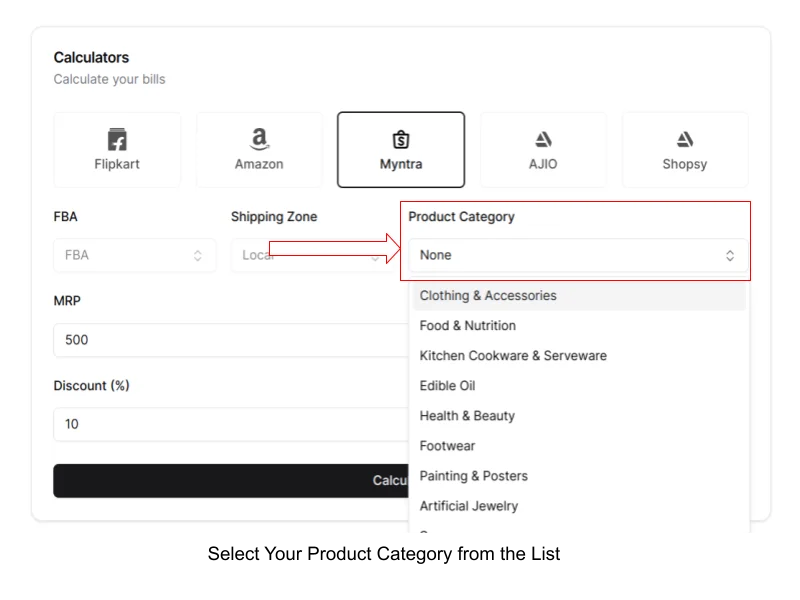Select the AJIO calculator tab

(543, 150)
